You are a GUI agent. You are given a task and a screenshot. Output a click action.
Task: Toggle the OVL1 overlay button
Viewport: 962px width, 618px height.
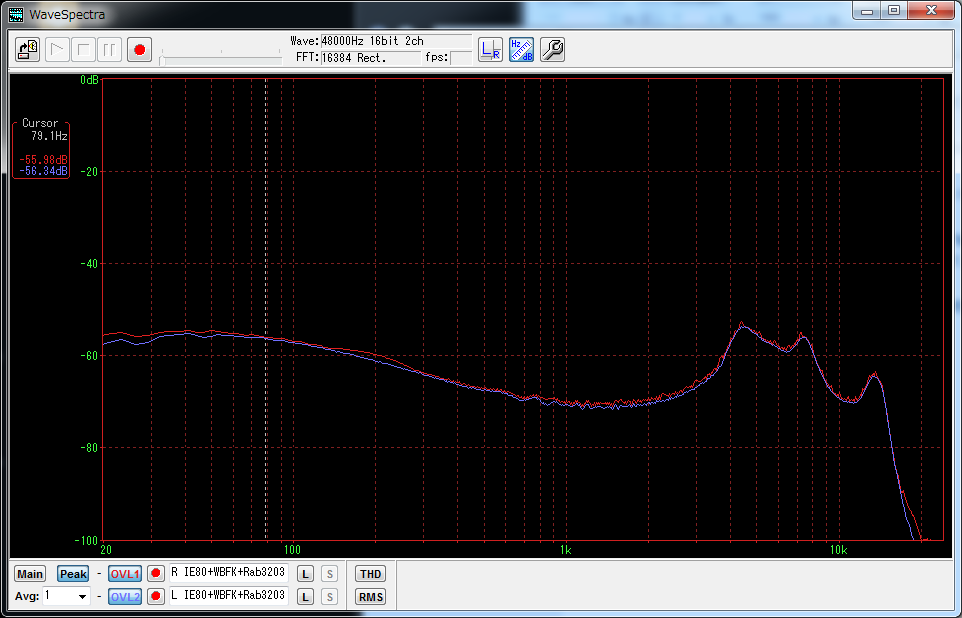click(x=125, y=574)
